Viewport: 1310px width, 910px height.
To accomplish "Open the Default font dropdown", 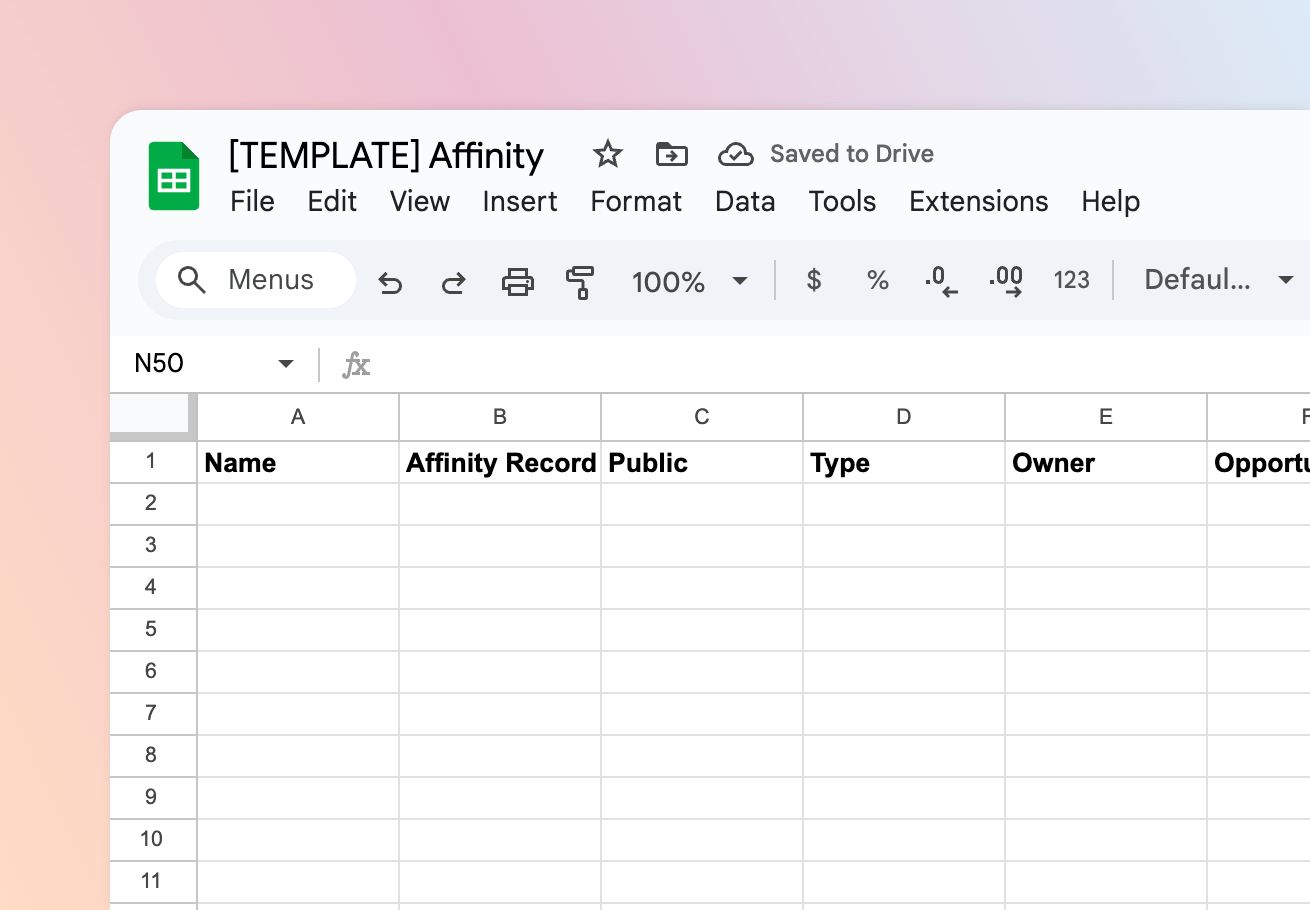I will (x=1219, y=280).
